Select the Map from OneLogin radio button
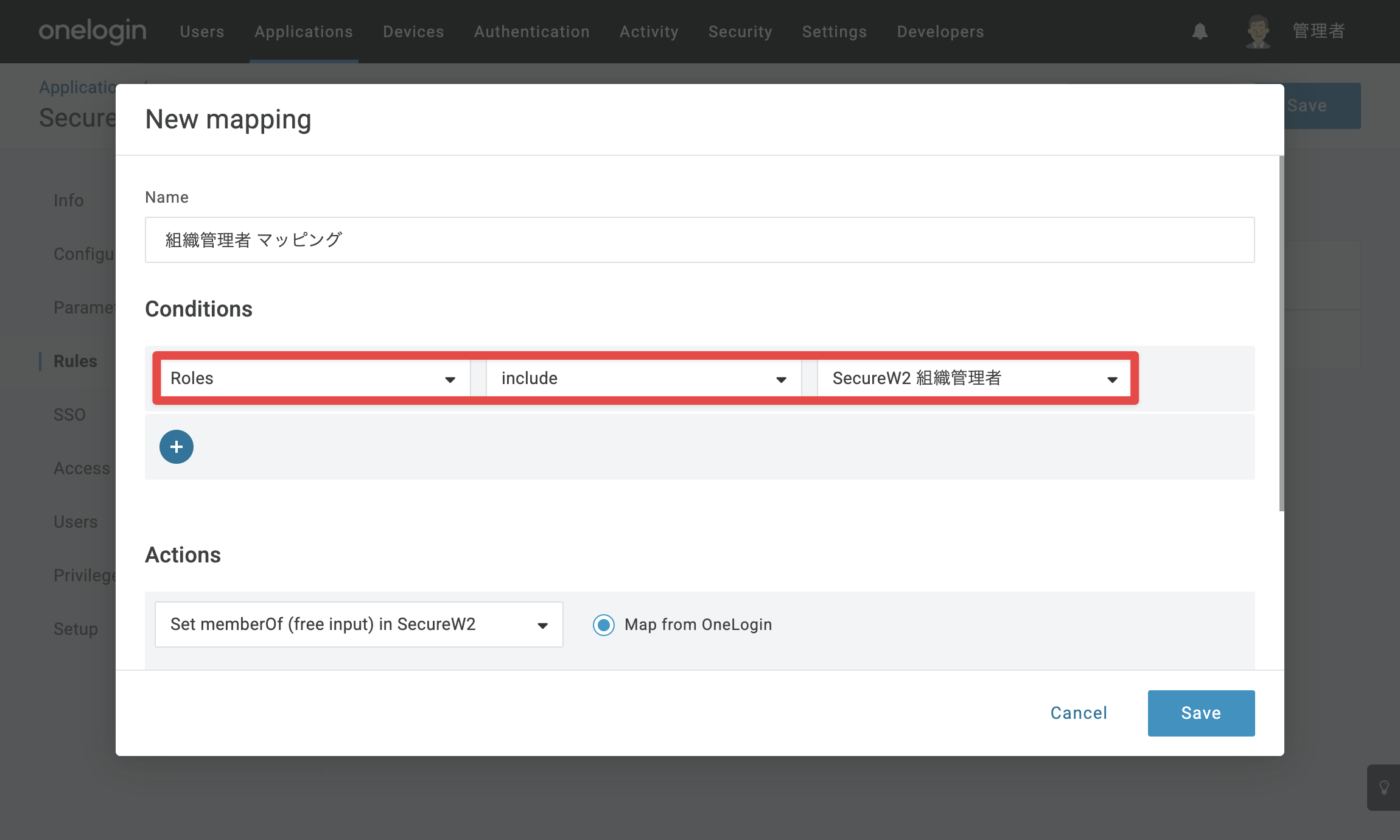The width and height of the screenshot is (1400, 840). coord(604,625)
